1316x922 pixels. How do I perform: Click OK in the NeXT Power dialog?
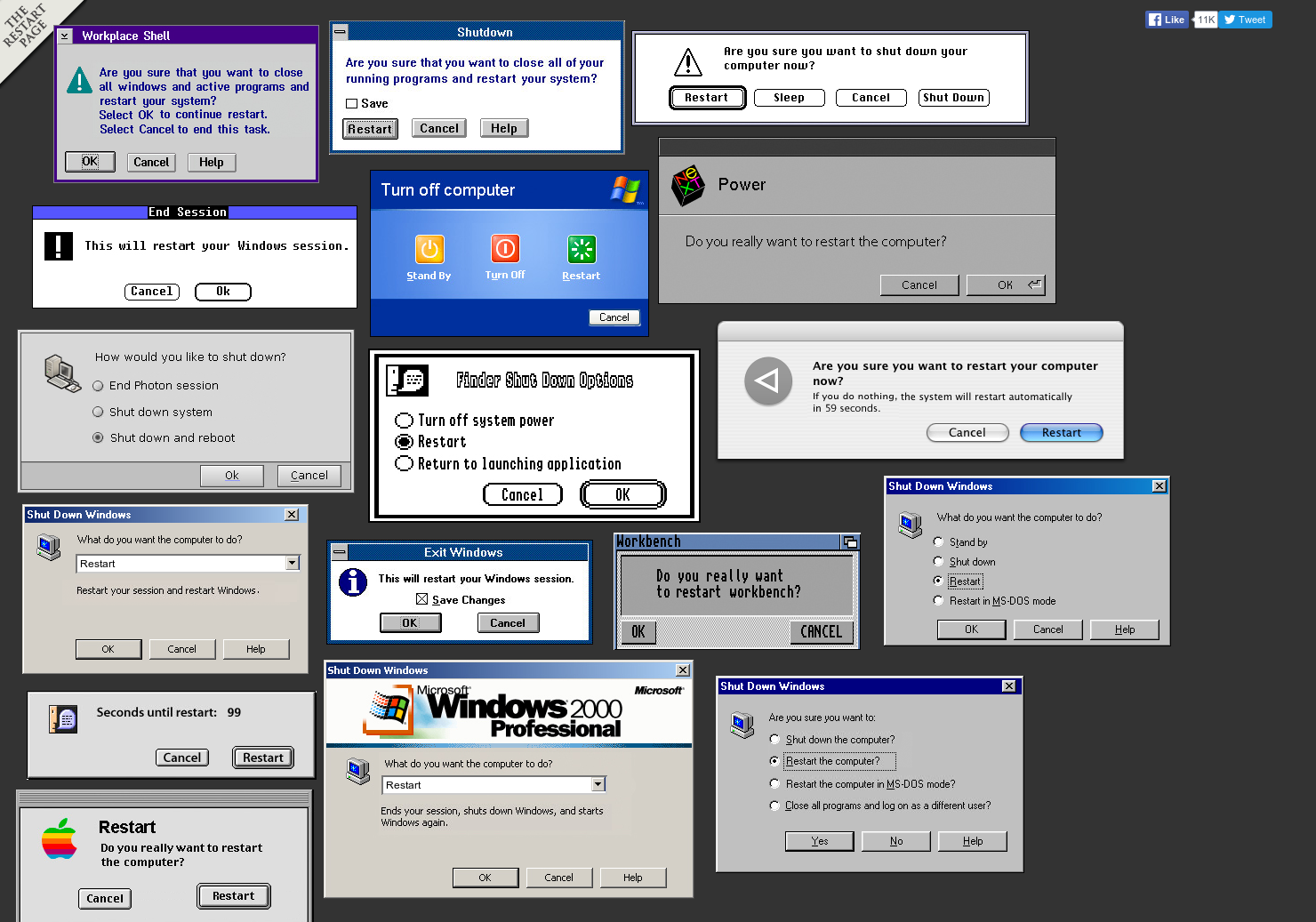click(1006, 285)
